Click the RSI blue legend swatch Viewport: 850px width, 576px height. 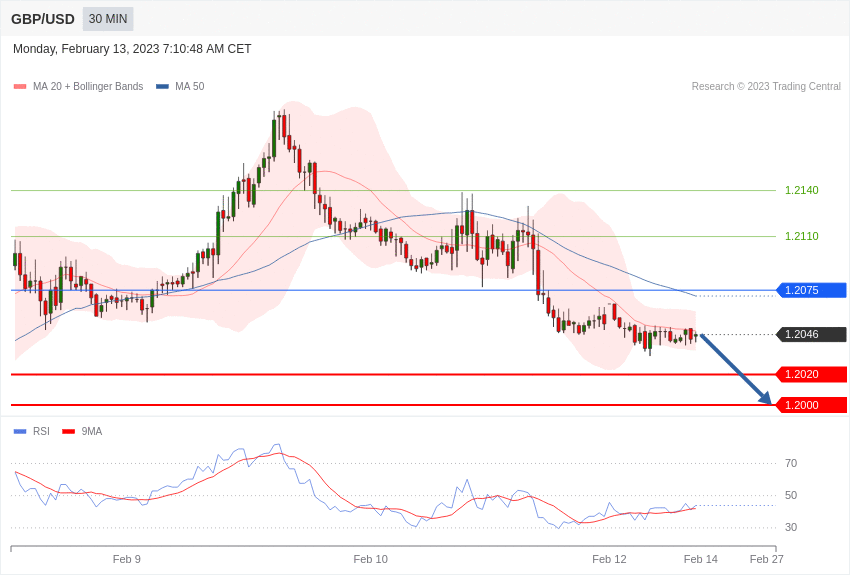pyautogui.click(x=20, y=432)
